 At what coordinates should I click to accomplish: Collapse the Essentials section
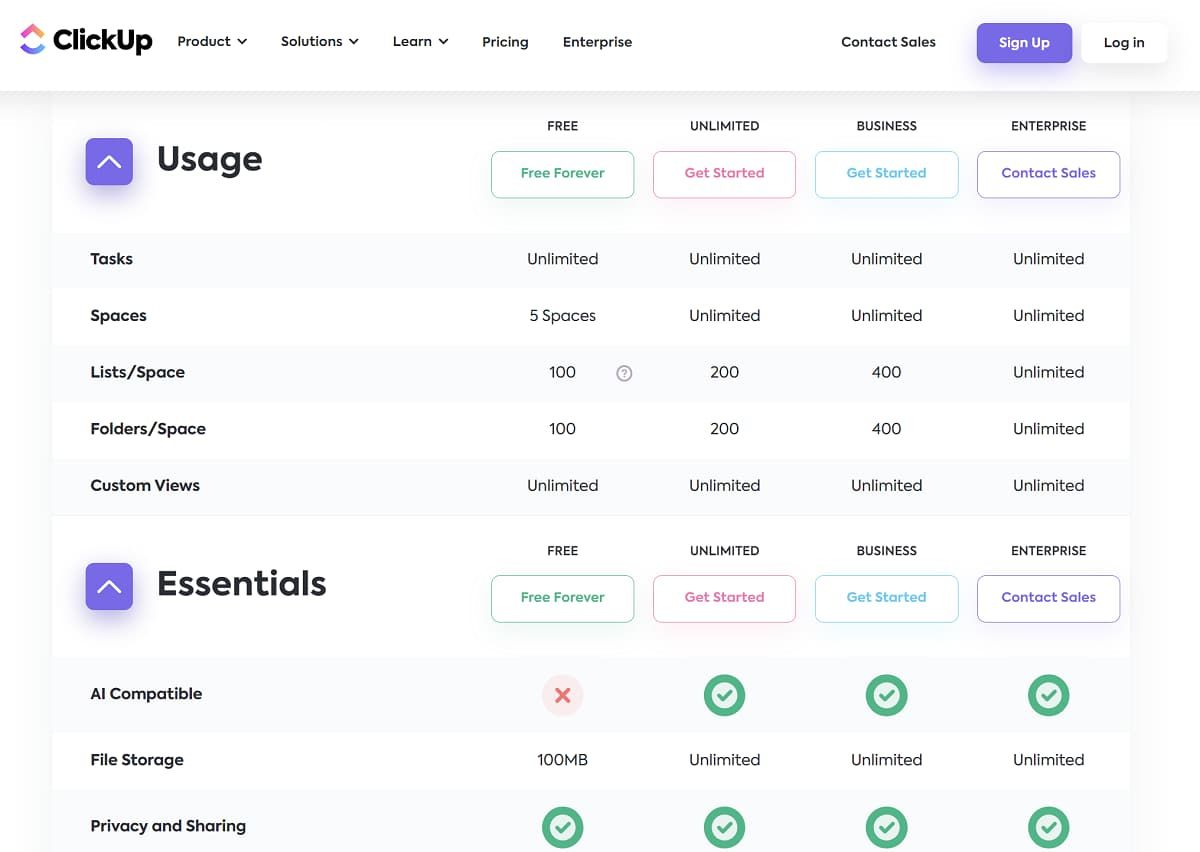click(108, 587)
